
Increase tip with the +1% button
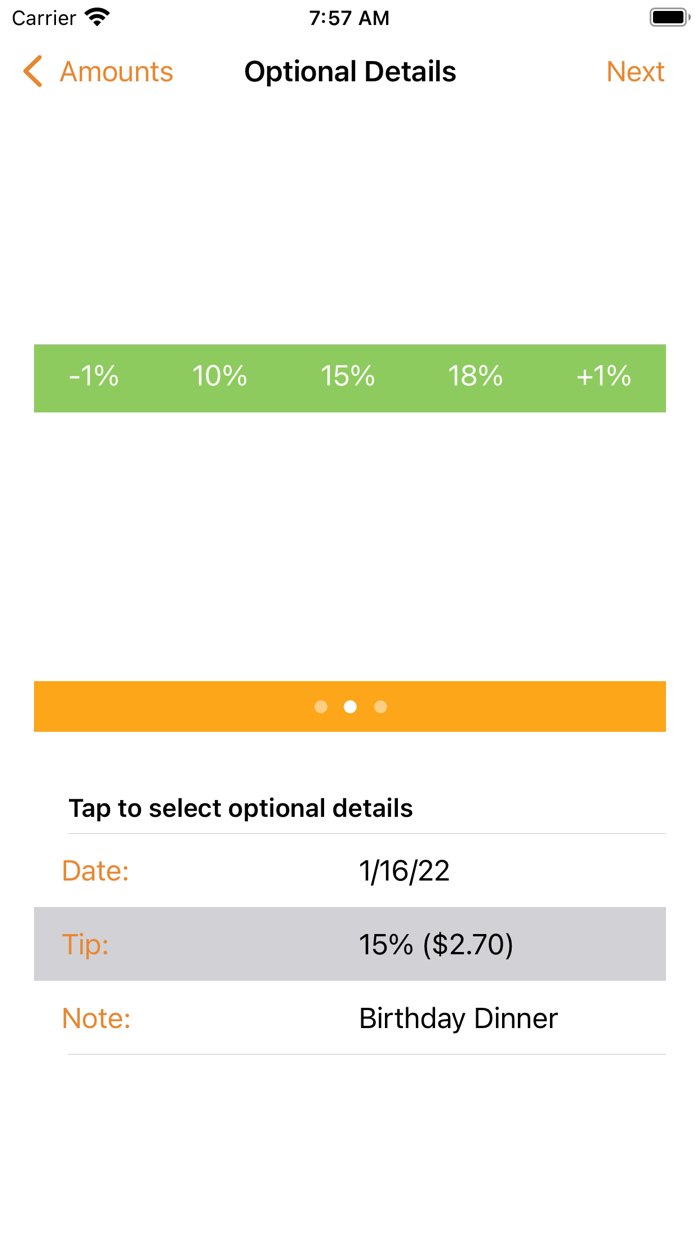point(604,377)
